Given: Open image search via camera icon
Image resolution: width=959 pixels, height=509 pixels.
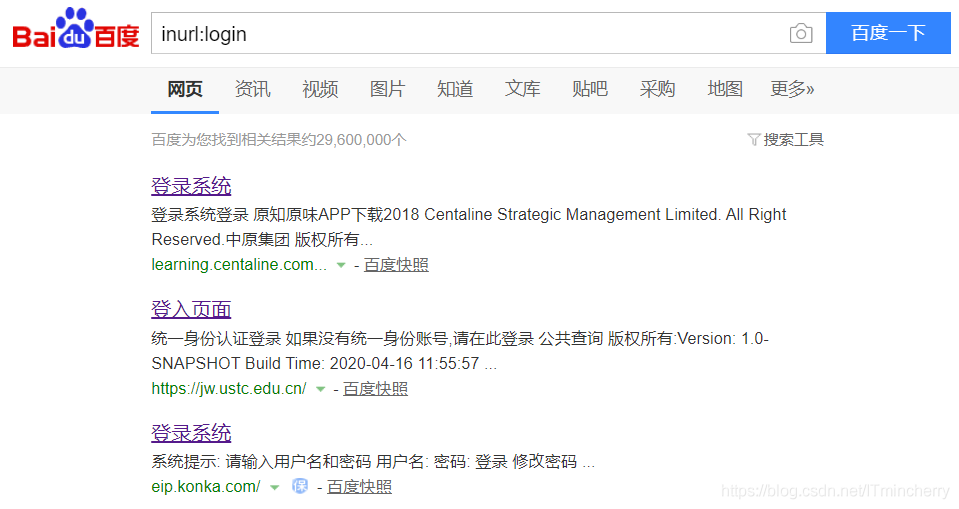Looking at the screenshot, I should click(x=801, y=33).
